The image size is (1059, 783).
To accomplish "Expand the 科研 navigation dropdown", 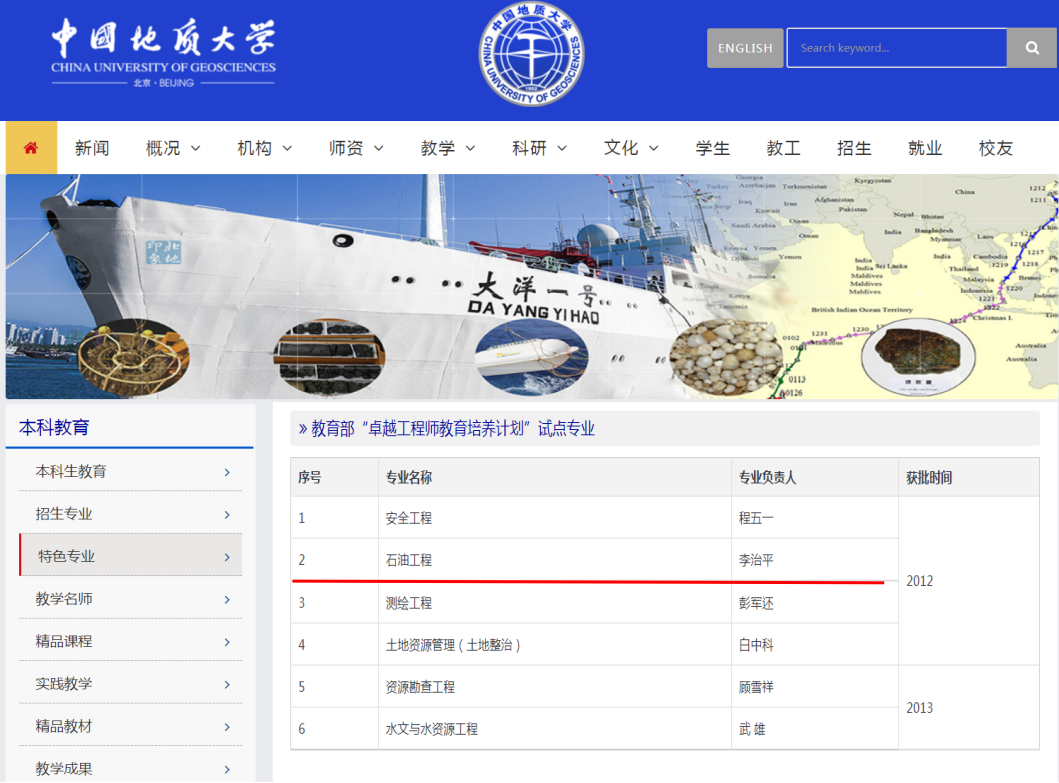I will tap(539, 148).
